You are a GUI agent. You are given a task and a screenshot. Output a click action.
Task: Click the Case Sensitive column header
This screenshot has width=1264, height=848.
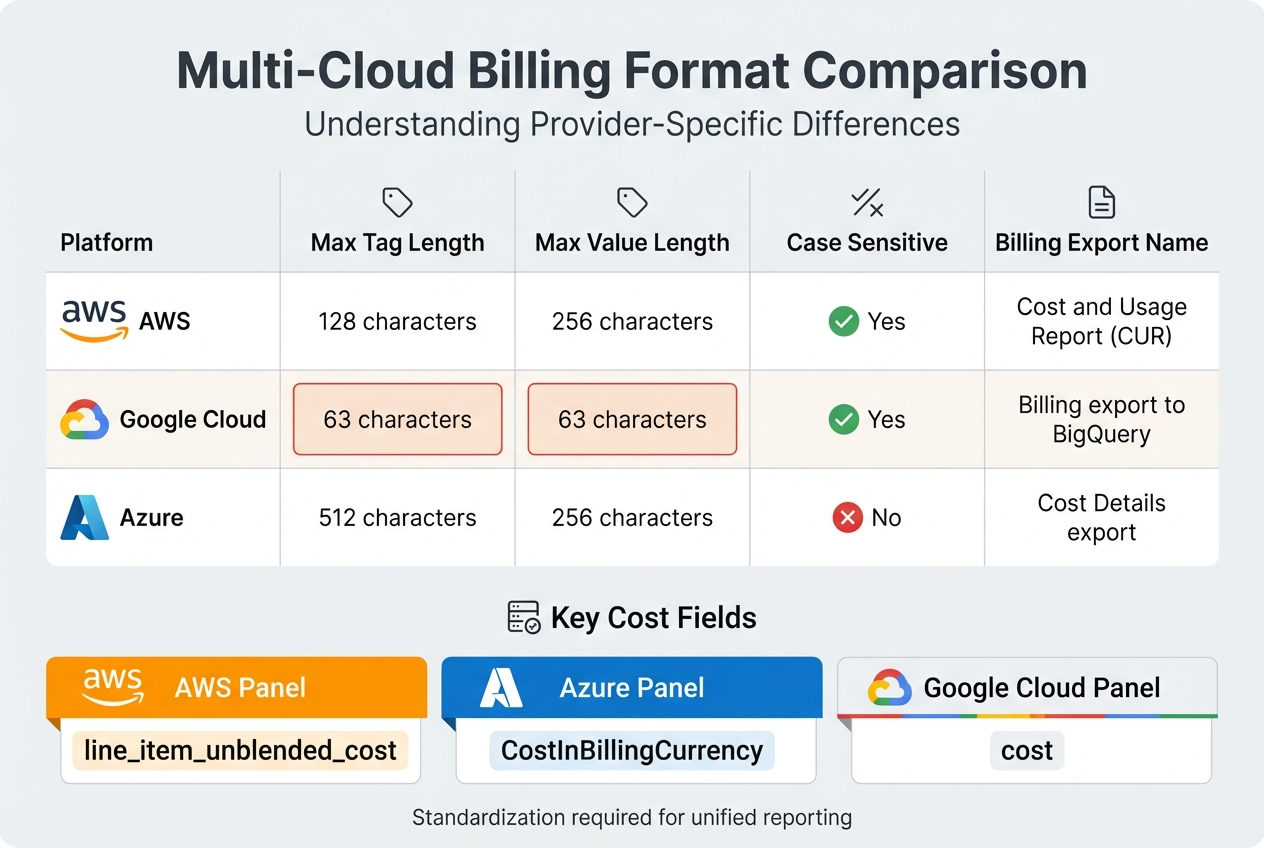tap(867, 243)
